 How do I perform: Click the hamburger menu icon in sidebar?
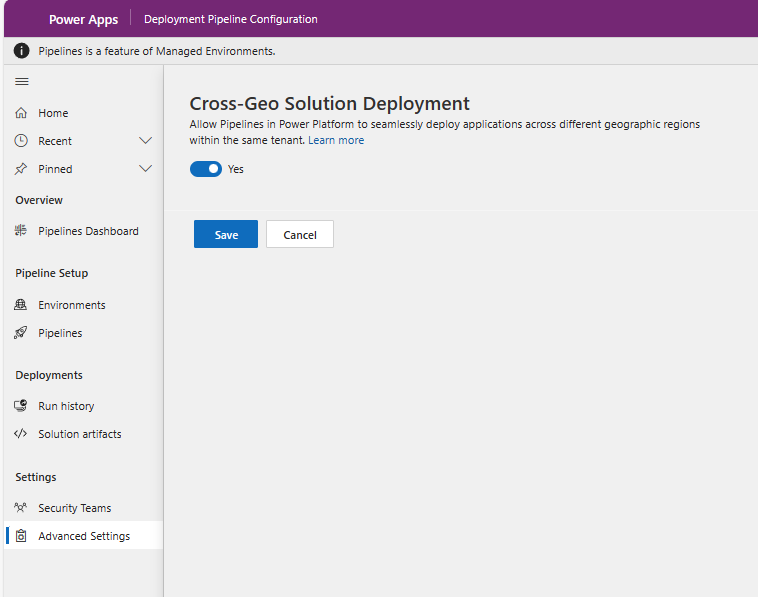click(x=22, y=82)
